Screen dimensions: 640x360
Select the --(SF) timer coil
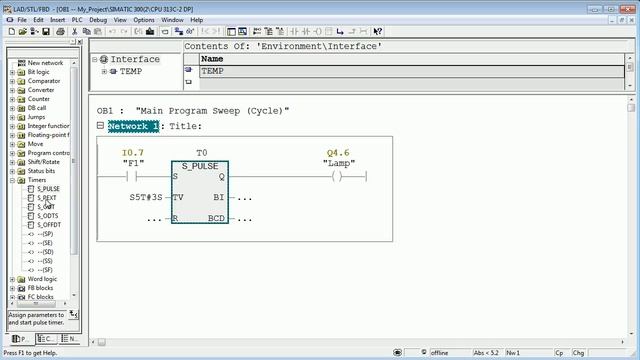coord(45,270)
